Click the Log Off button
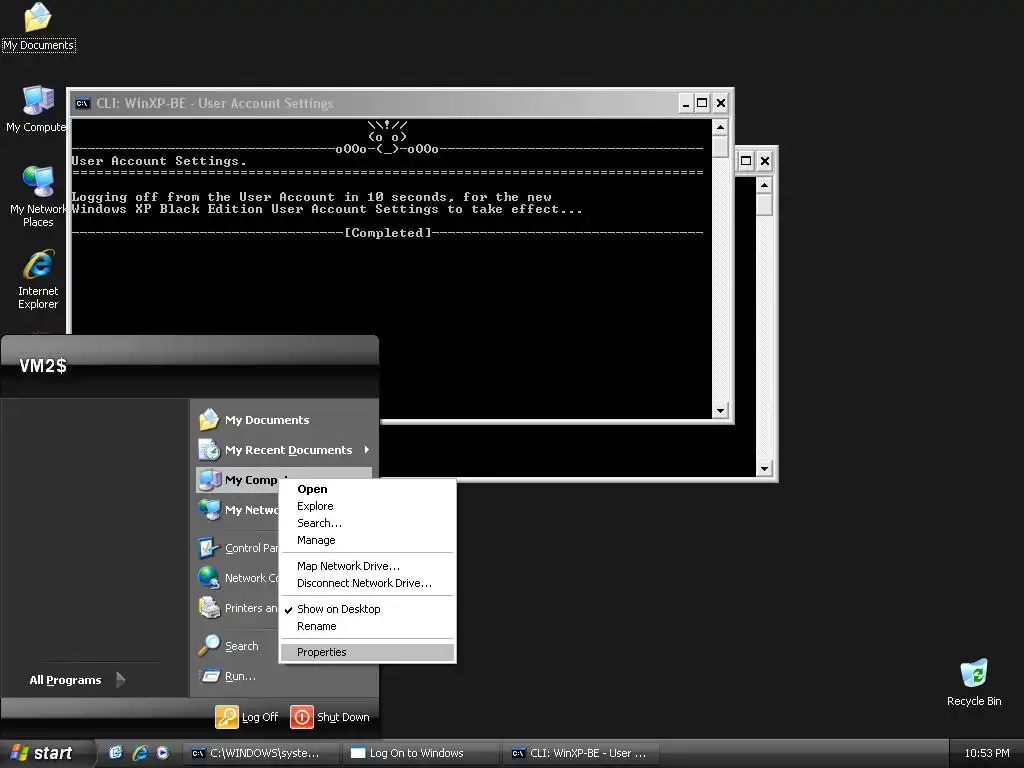This screenshot has width=1024, height=768. pyautogui.click(x=248, y=716)
